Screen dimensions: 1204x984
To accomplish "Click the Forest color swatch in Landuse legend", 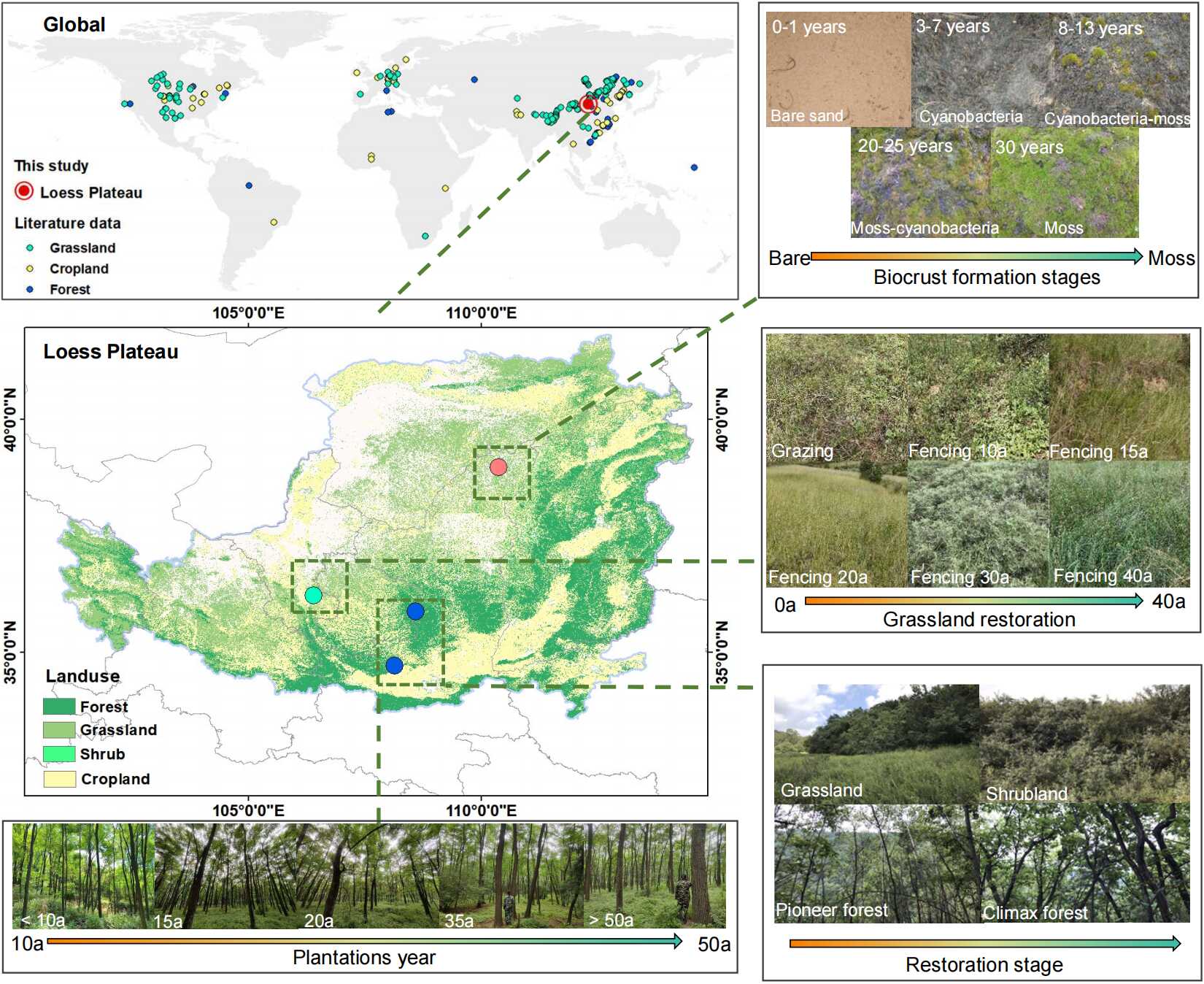I will click(x=59, y=707).
